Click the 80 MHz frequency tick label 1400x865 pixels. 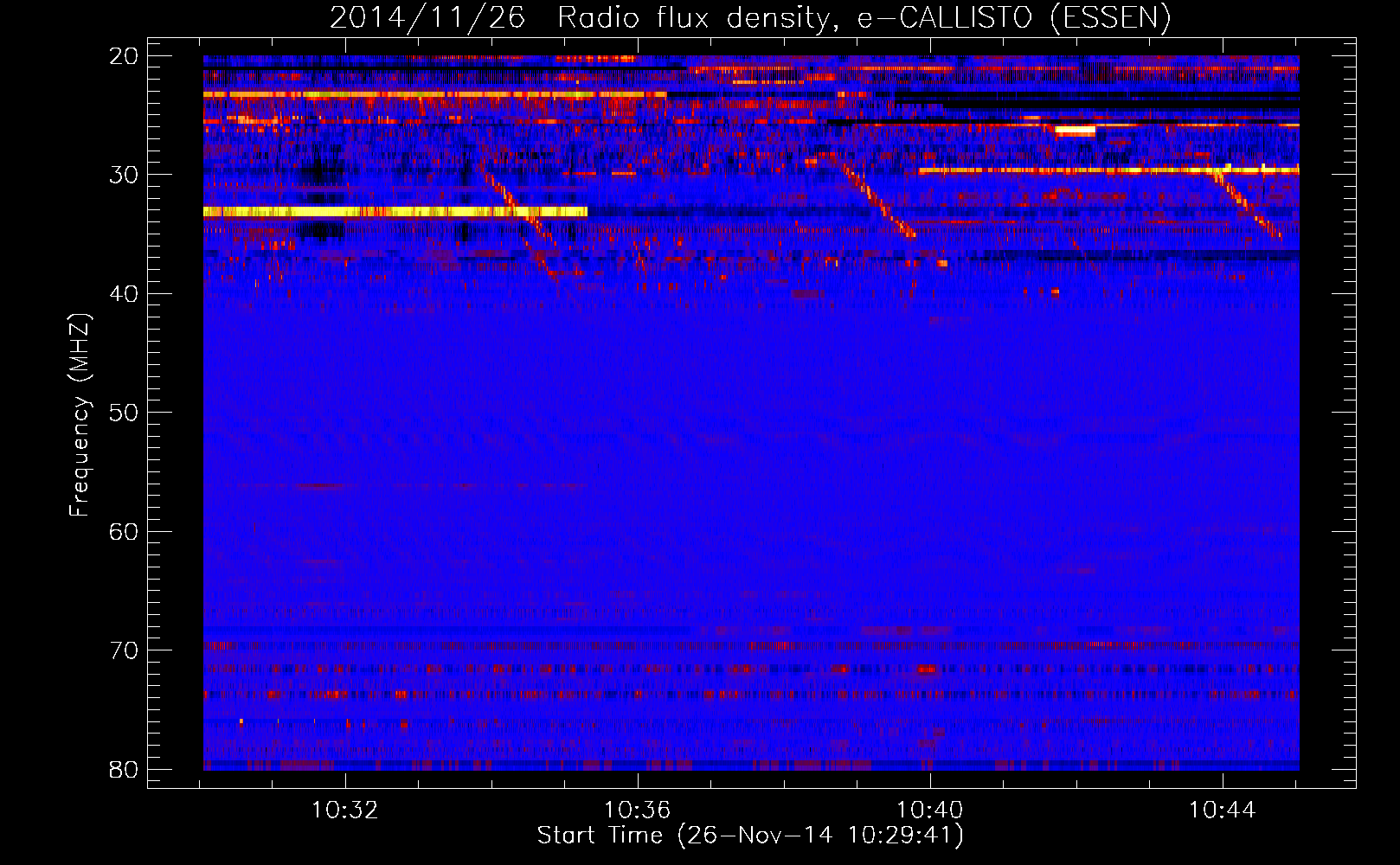[x=124, y=770]
